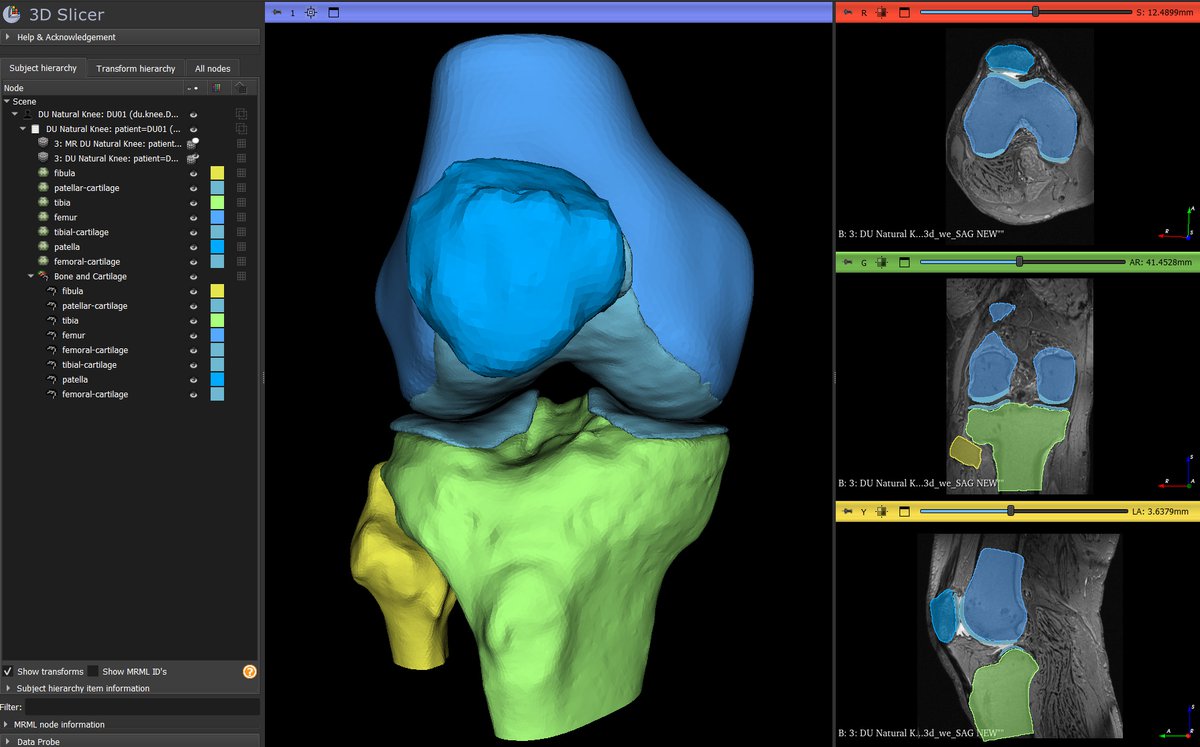Click the Filter input field
Image resolution: width=1200 pixels, height=747 pixels.
click(x=140, y=707)
